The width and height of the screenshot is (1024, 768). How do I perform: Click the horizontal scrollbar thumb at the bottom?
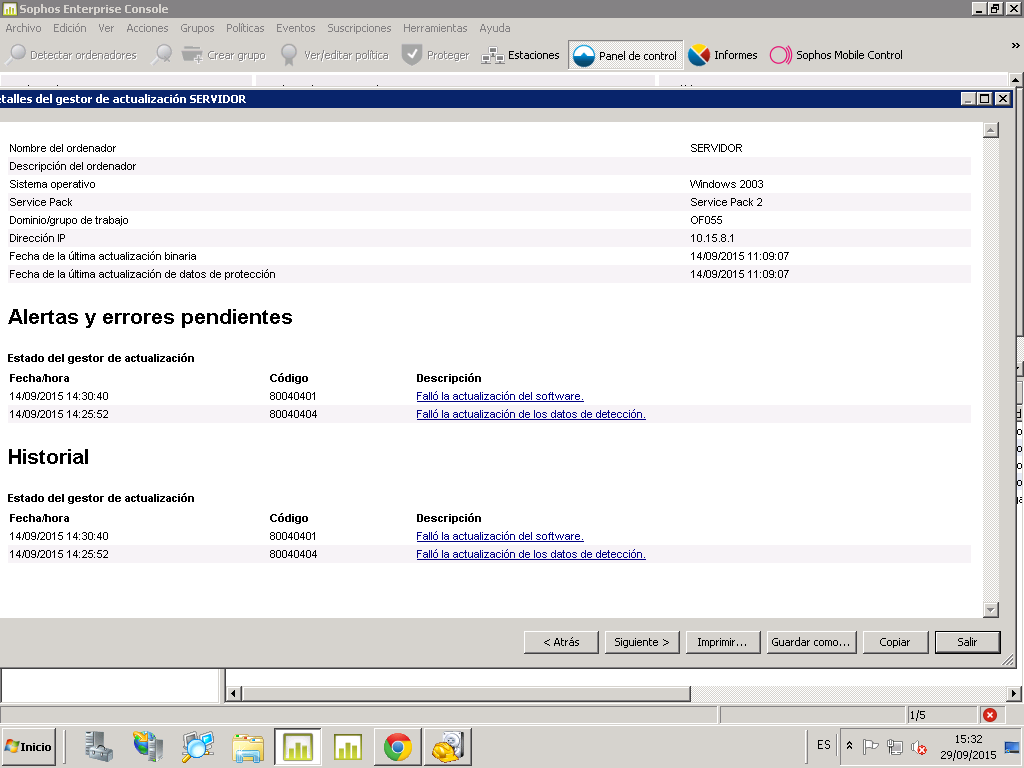[x=466, y=694]
